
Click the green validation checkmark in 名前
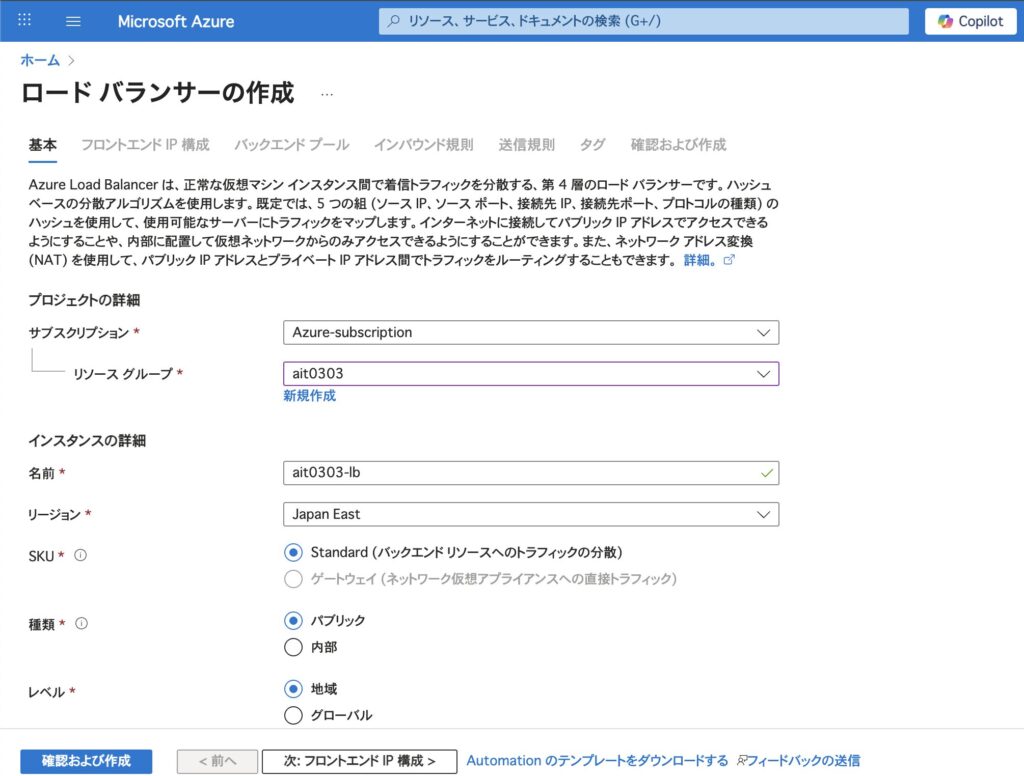tap(767, 473)
